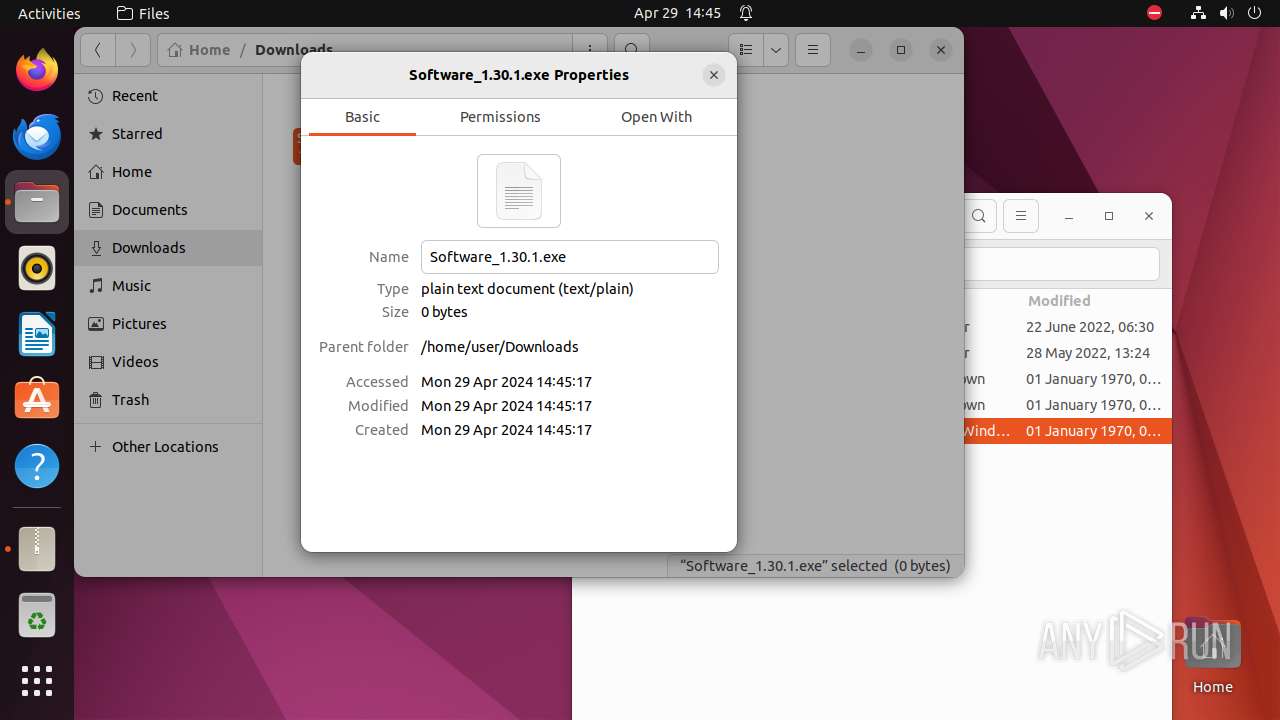
Task: Navigate forward in Files window
Action: 133,50
